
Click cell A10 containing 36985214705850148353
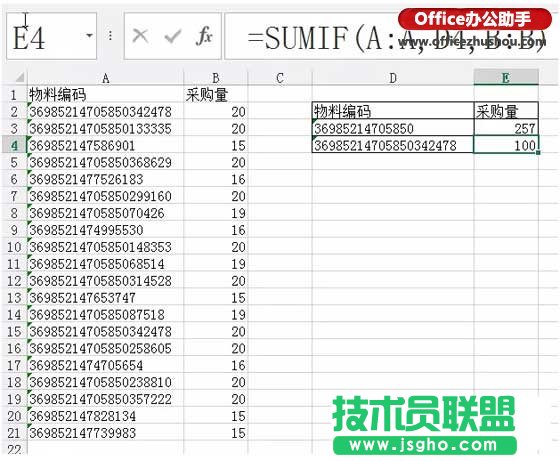105,247
